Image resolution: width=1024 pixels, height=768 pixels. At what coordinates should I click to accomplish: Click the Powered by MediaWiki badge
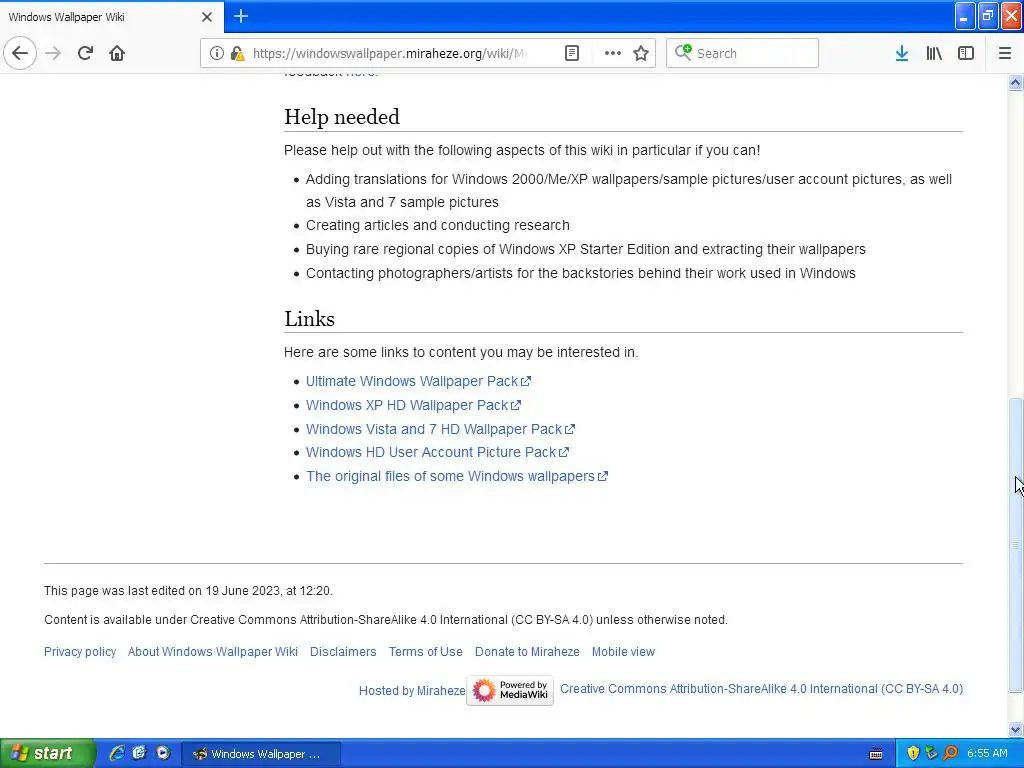point(510,690)
